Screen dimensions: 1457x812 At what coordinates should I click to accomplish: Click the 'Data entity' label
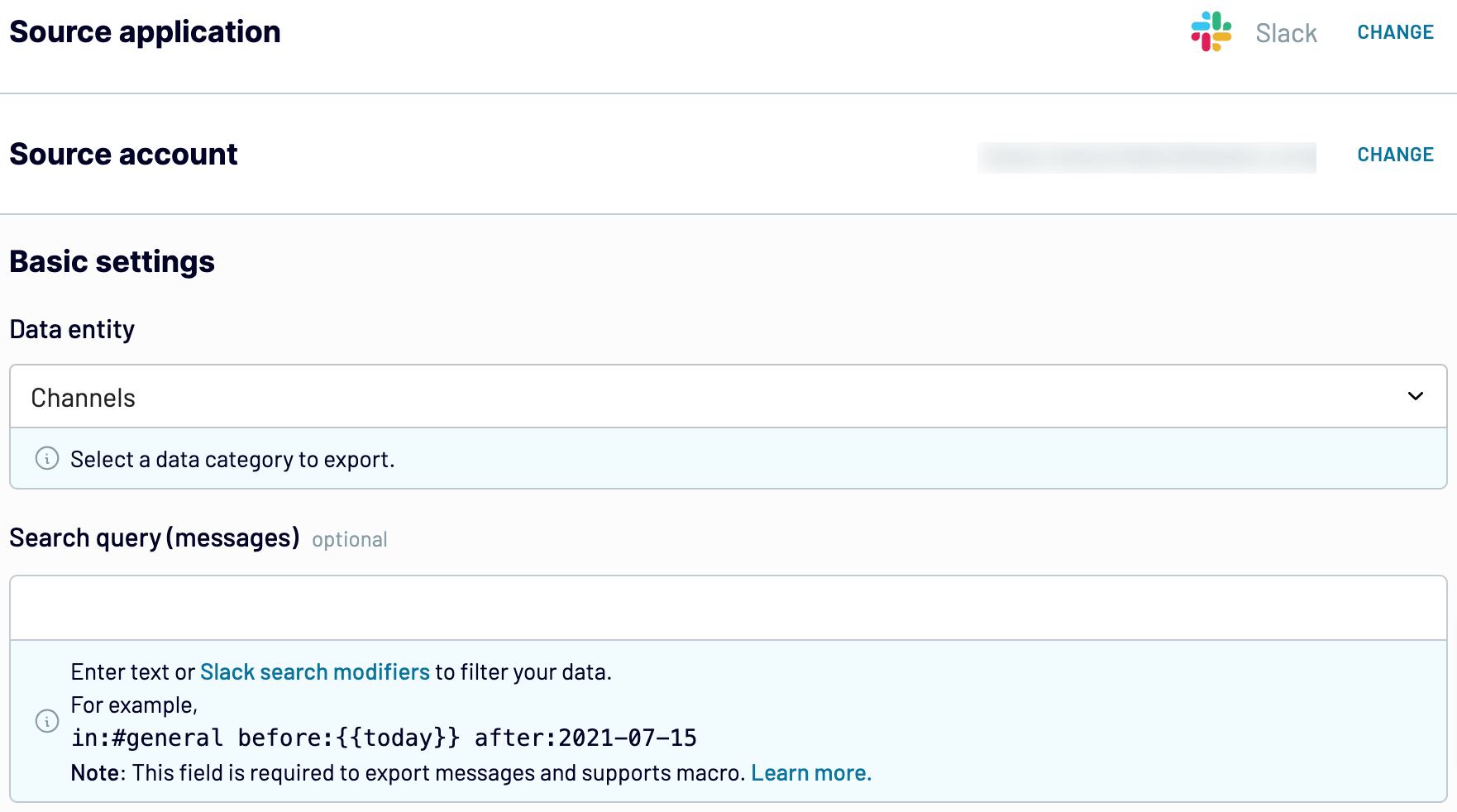72,330
